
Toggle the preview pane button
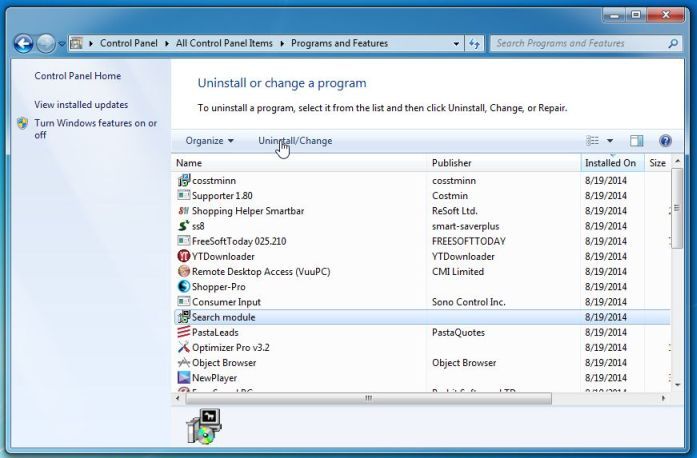point(637,141)
